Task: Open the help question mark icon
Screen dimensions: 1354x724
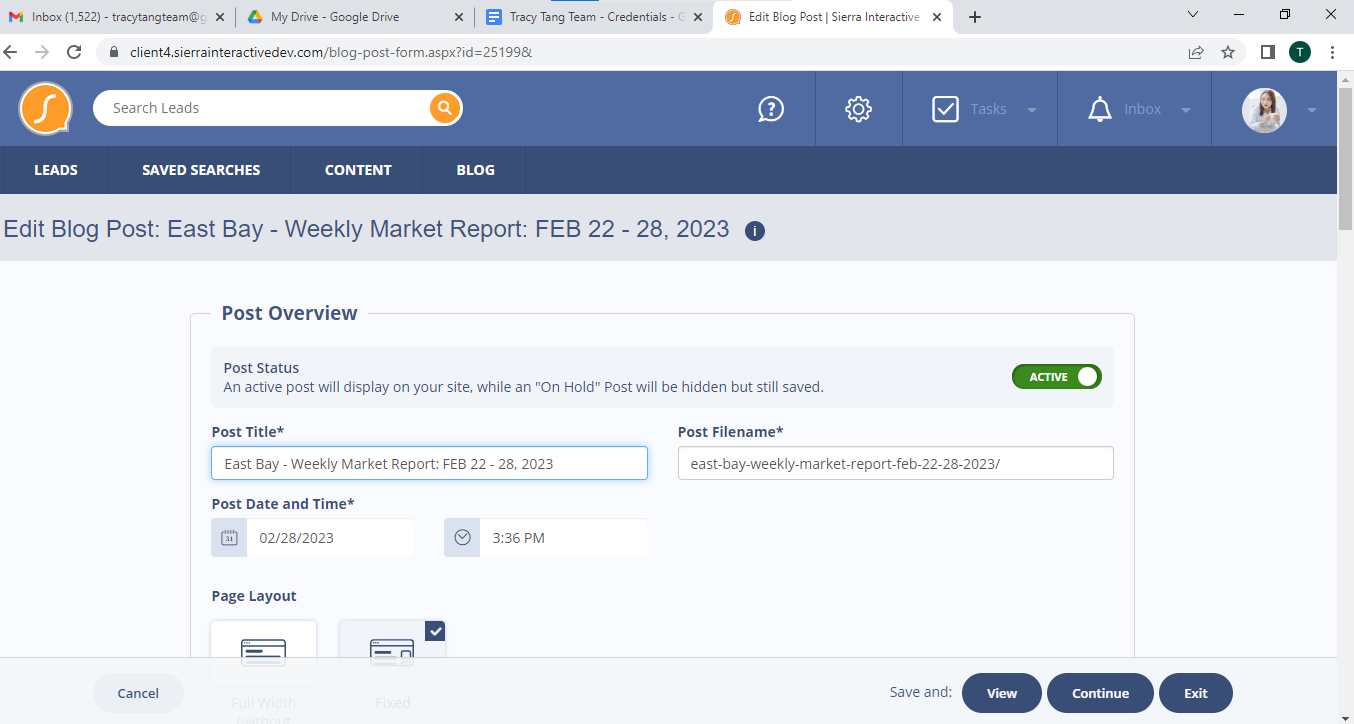Action: pyautogui.click(x=771, y=109)
